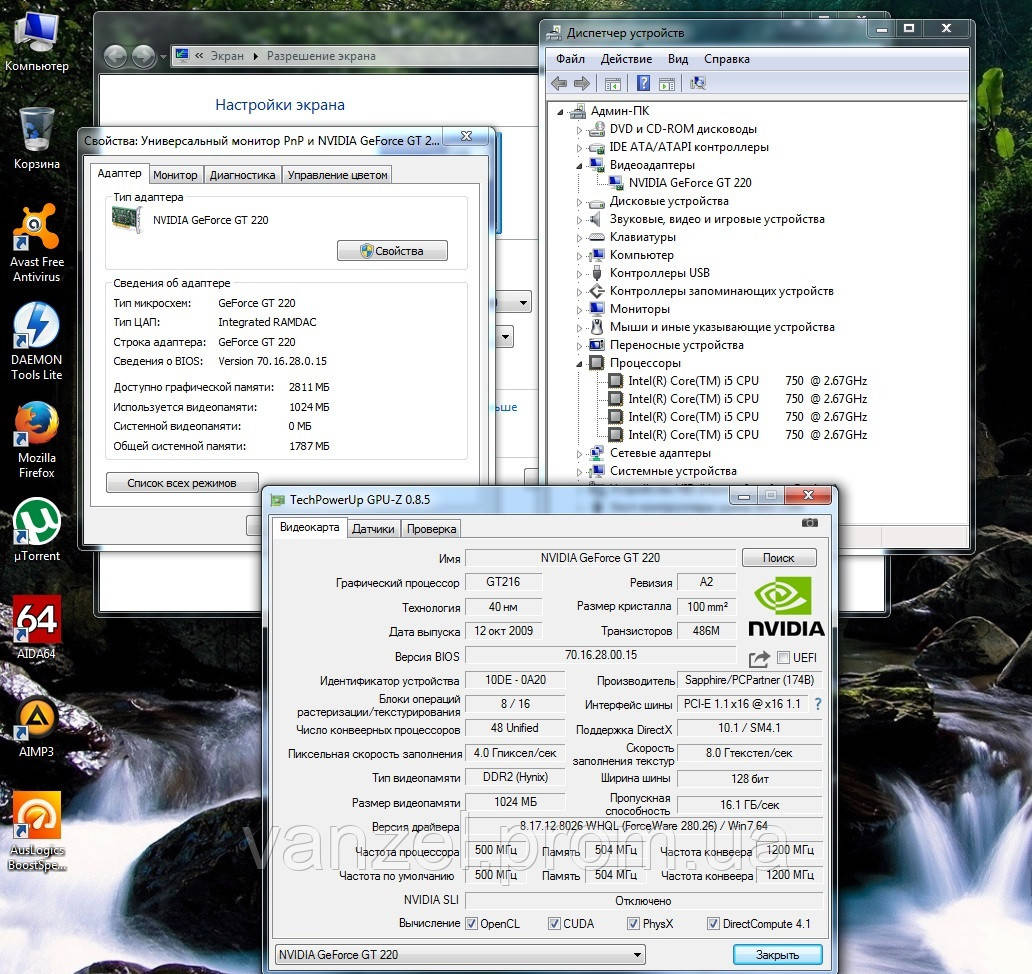Toggle the PhysX checkbox in GPU-Z
1032x974 pixels.
(633, 923)
